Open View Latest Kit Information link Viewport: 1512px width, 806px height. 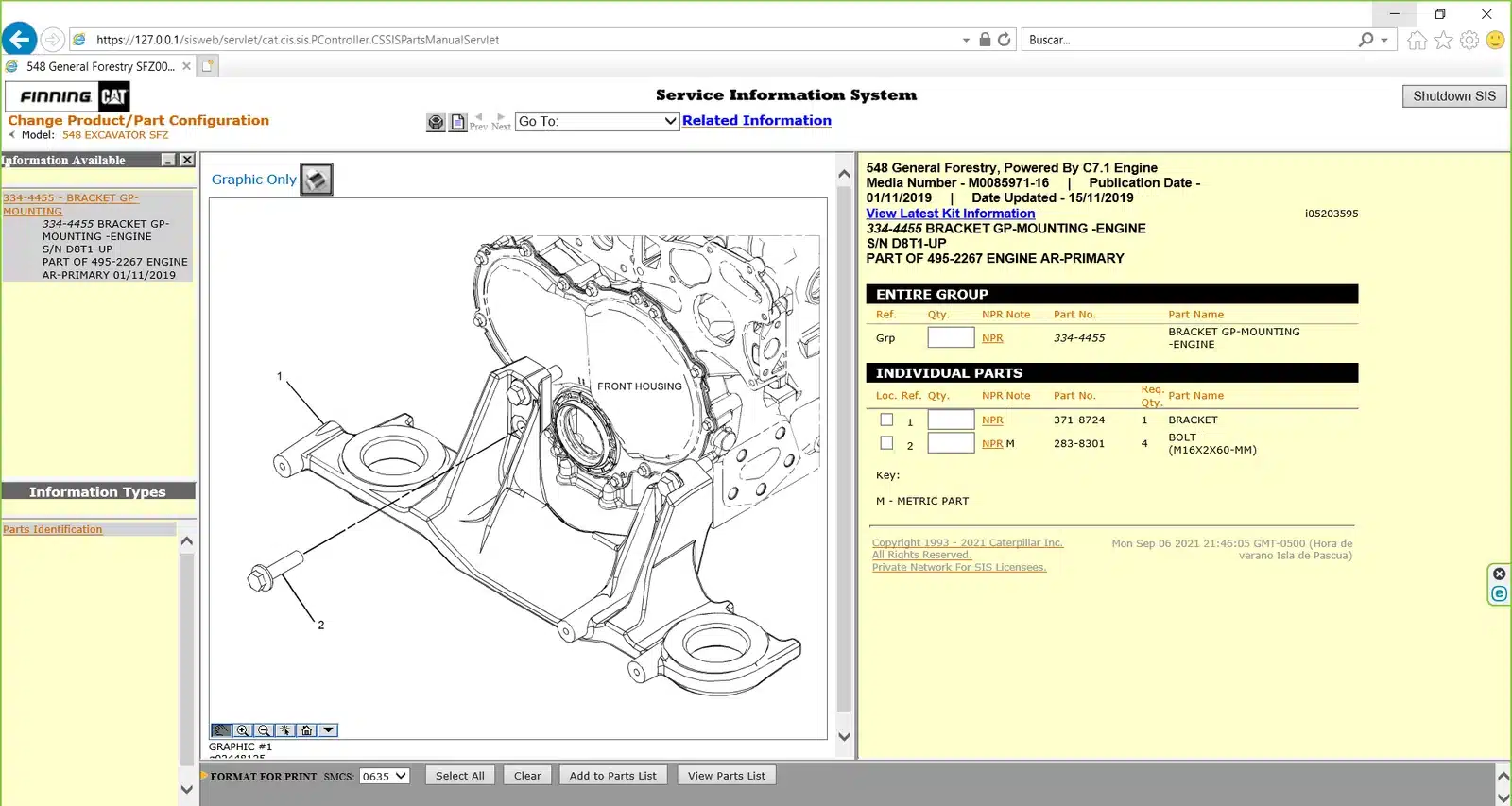click(950, 214)
